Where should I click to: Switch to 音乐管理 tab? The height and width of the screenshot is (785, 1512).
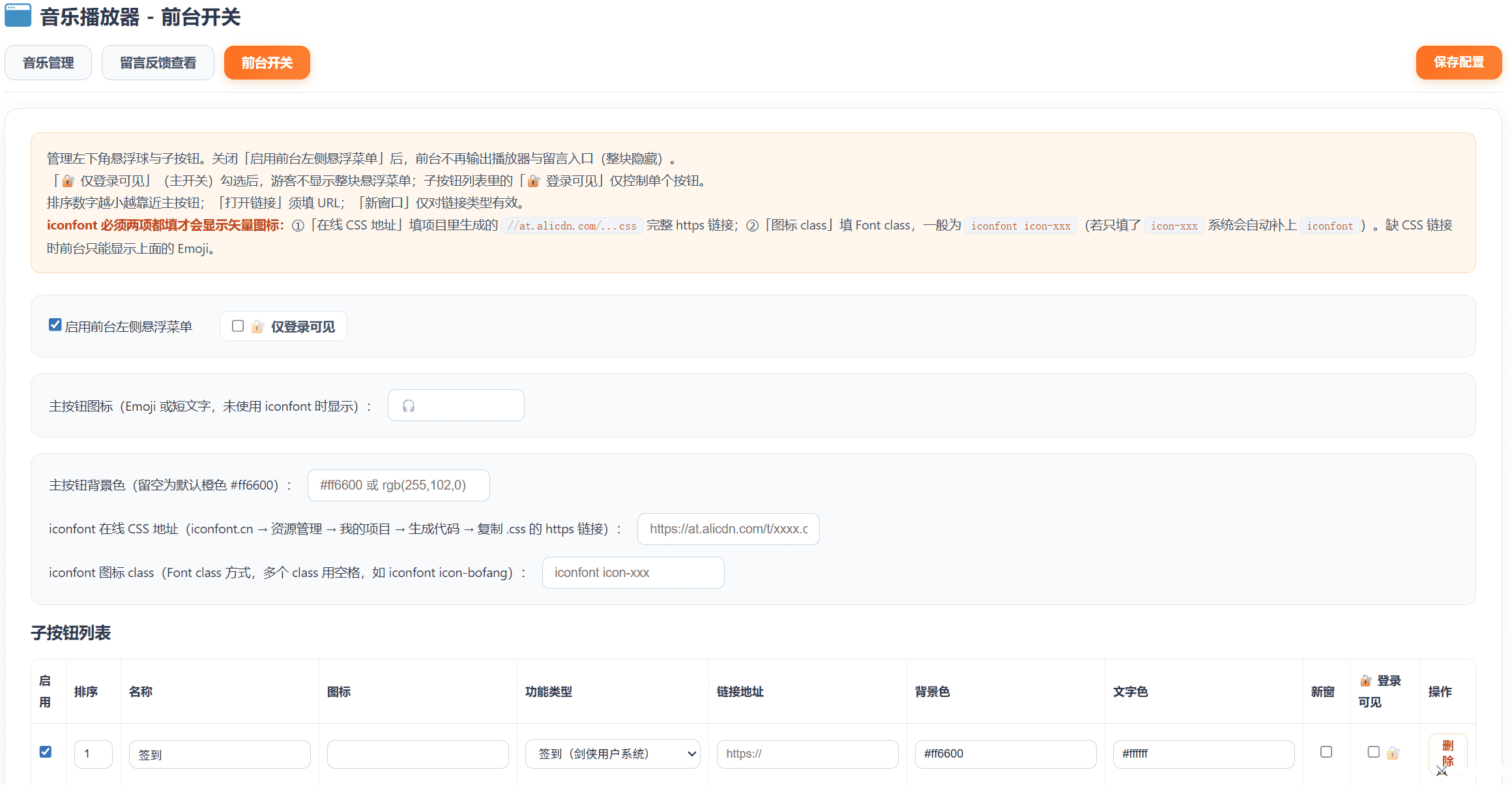(x=48, y=63)
